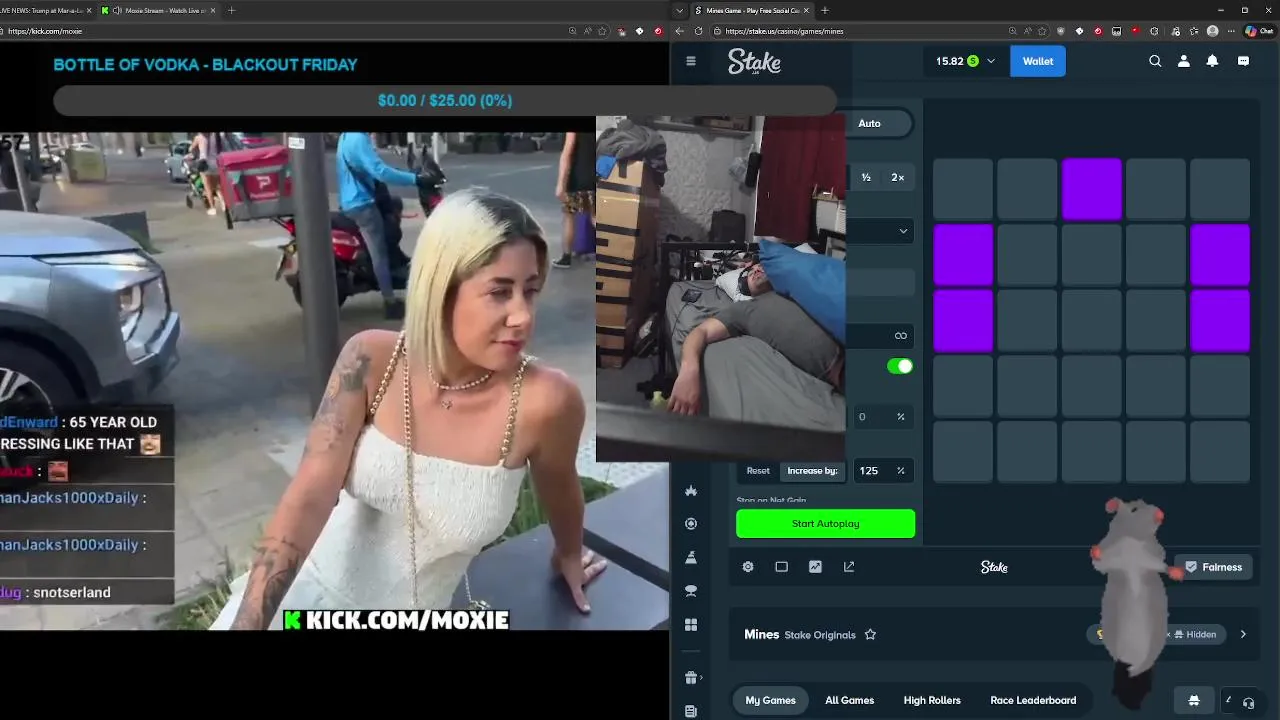Switch to the Moxie Stream browser tab
The image size is (1280, 720).
pos(159,10)
